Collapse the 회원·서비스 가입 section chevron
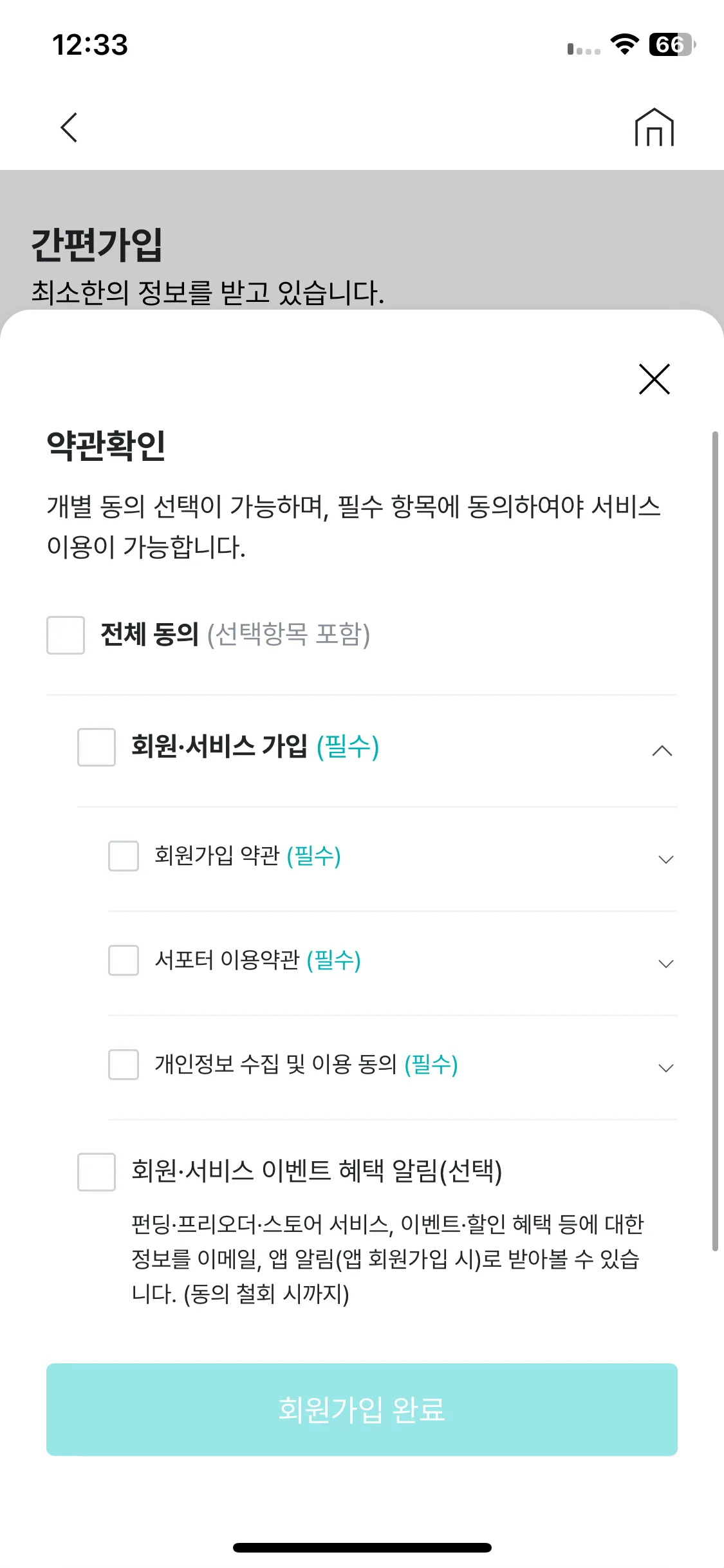The height and width of the screenshot is (1568, 724). pyautogui.click(x=662, y=751)
